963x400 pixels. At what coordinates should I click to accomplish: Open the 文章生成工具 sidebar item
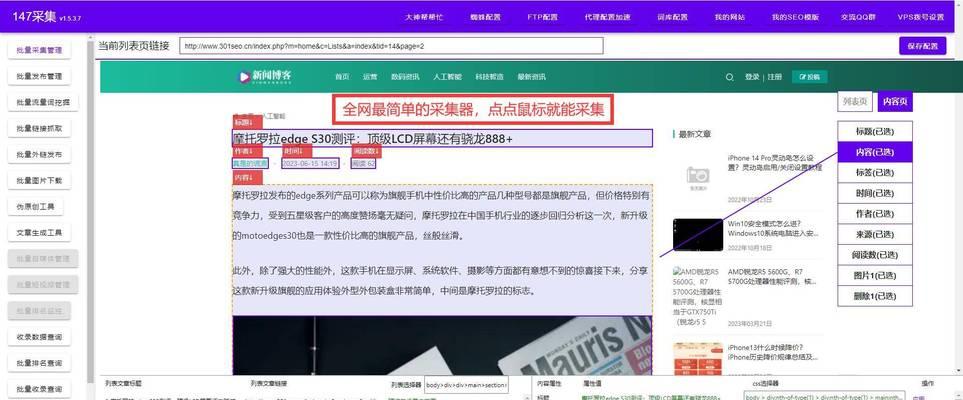click(39, 233)
